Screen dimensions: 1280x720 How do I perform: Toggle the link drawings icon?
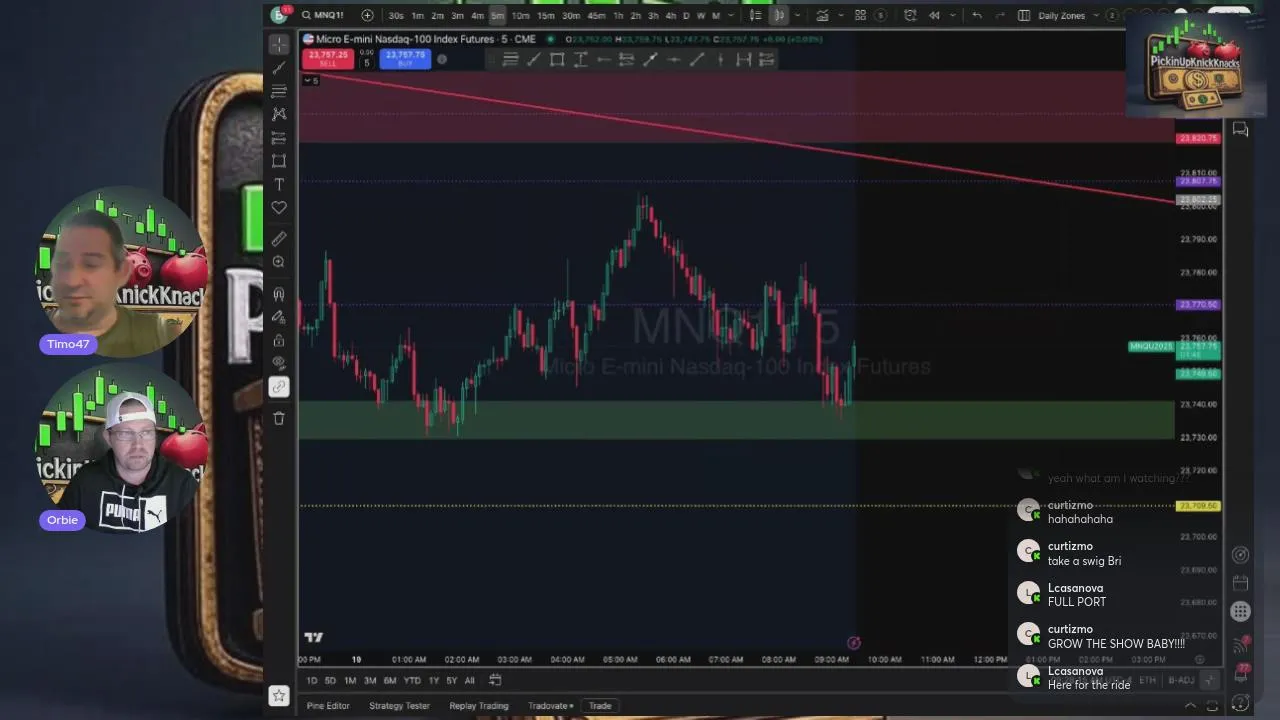pos(279,387)
